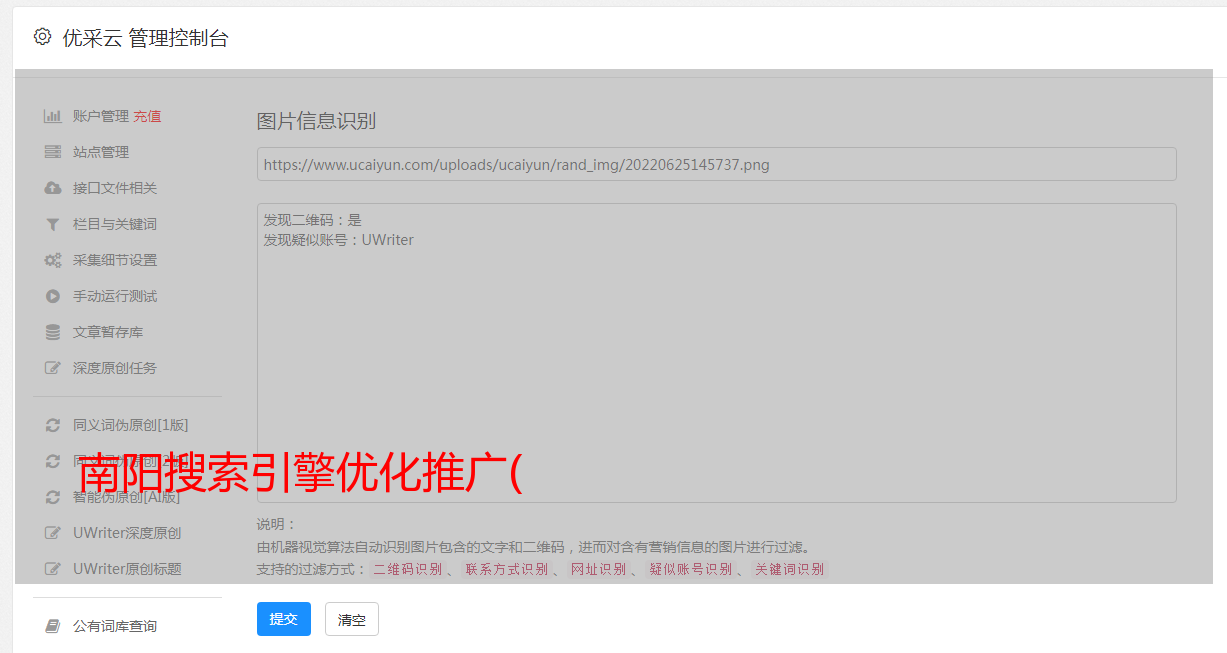Click the 二维码识别 tag

coord(407,569)
